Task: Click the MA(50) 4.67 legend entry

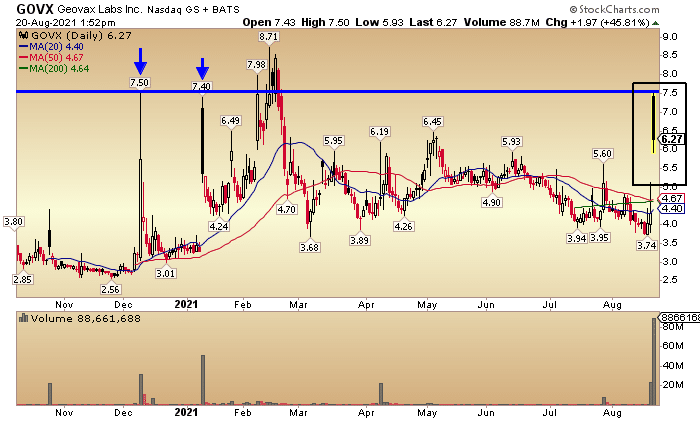Action: coord(51,58)
